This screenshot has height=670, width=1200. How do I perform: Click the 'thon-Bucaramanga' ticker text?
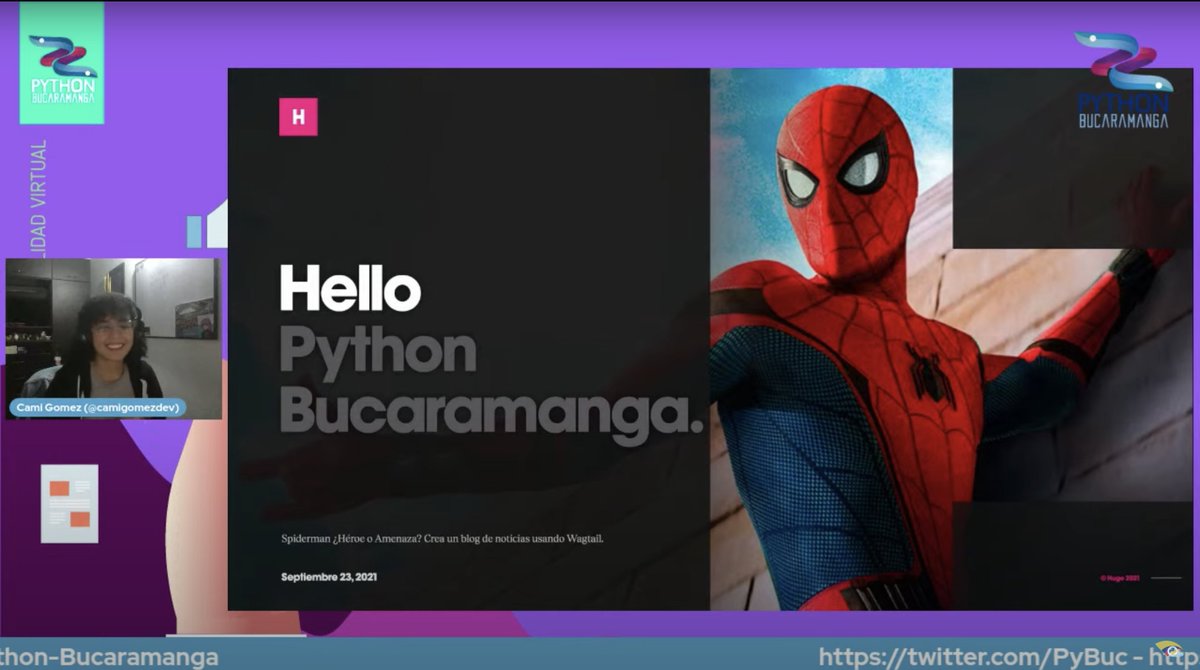pyautogui.click(x=110, y=657)
